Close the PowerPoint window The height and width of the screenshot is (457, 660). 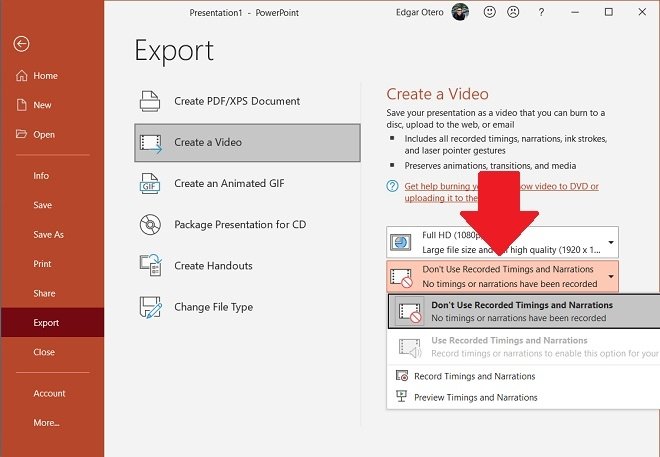coord(642,12)
